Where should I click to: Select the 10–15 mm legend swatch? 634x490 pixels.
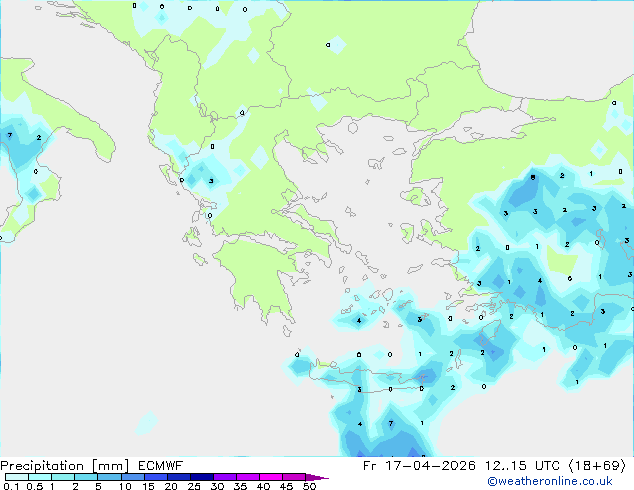pyautogui.click(x=133, y=477)
